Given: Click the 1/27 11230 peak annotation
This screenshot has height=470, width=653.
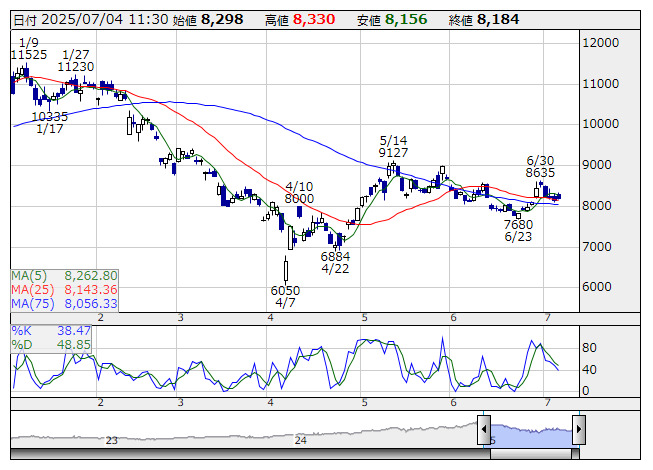Looking at the screenshot, I should tap(76, 61).
